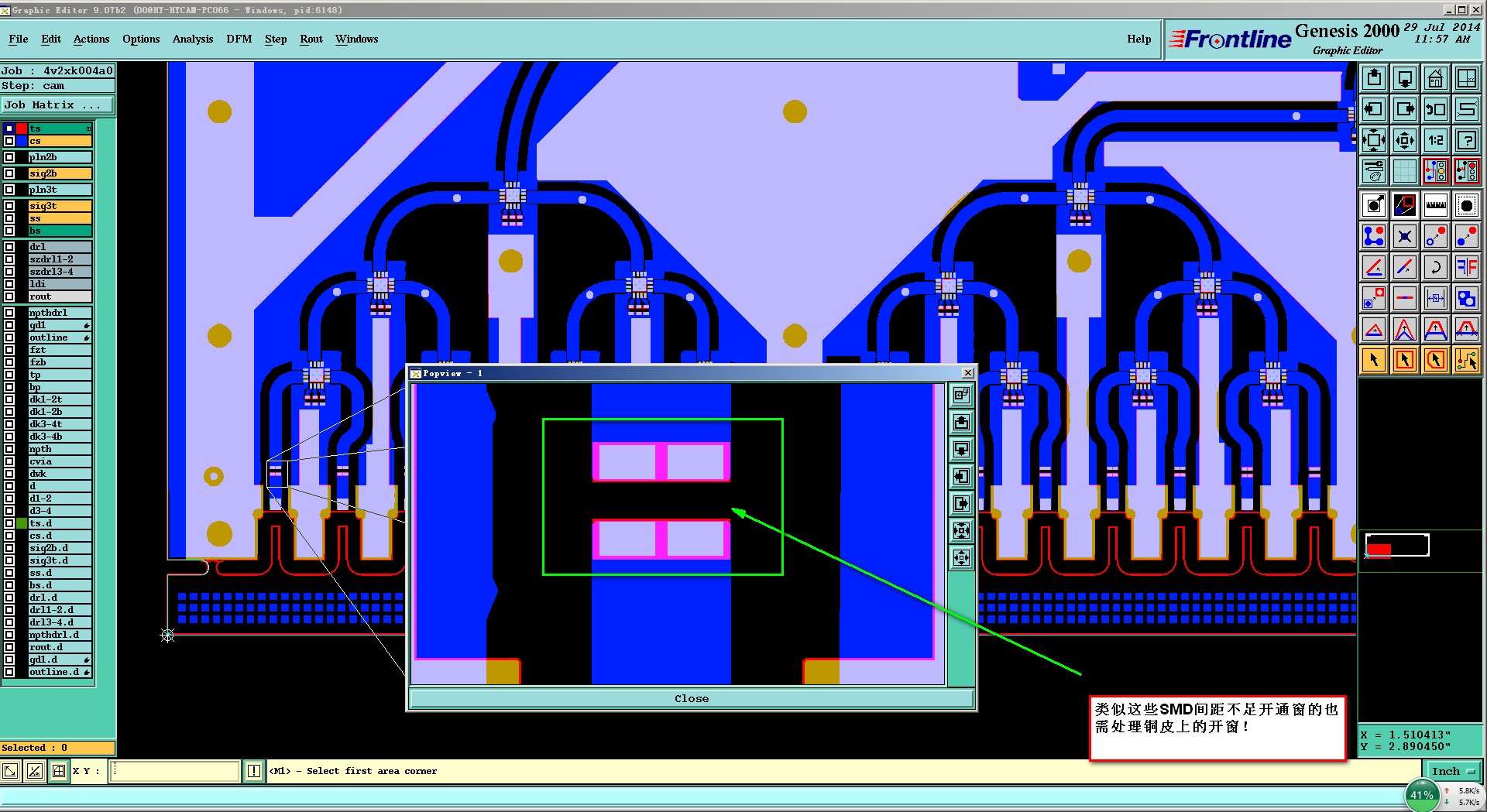Select the sig3t.d layer row
The image size is (1487, 812).
point(60,560)
